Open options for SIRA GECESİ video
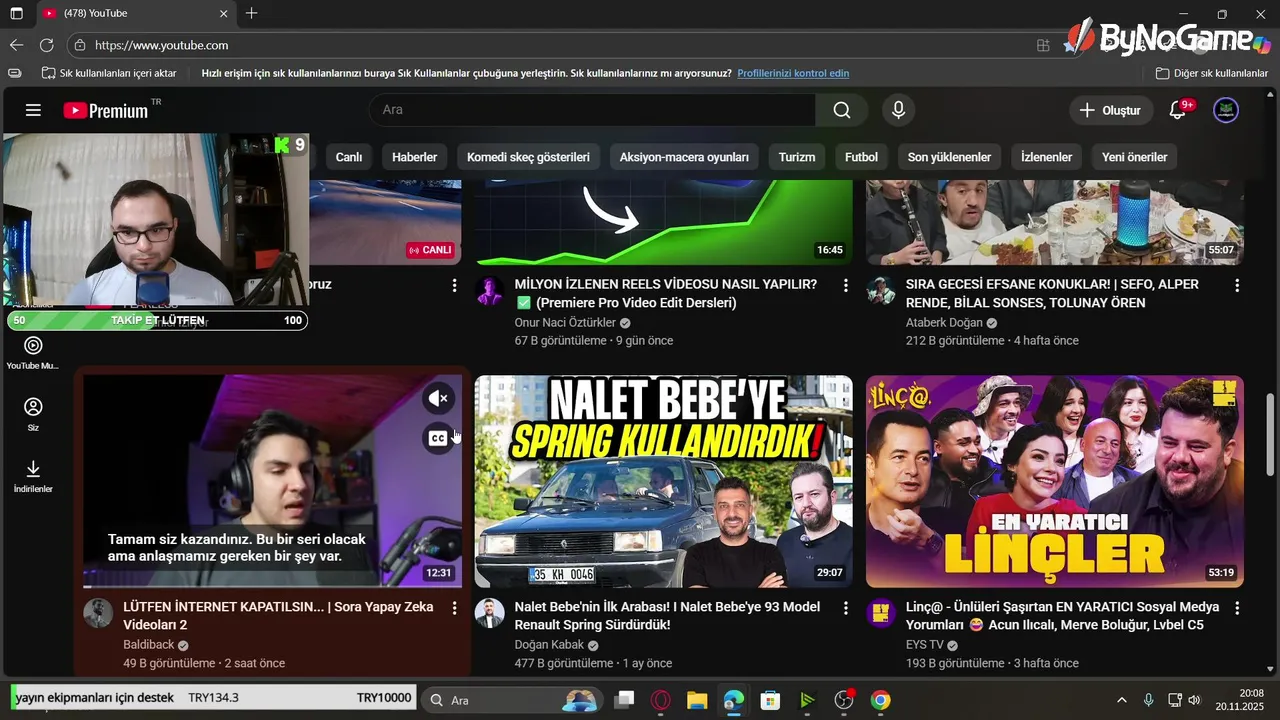 click(1237, 286)
